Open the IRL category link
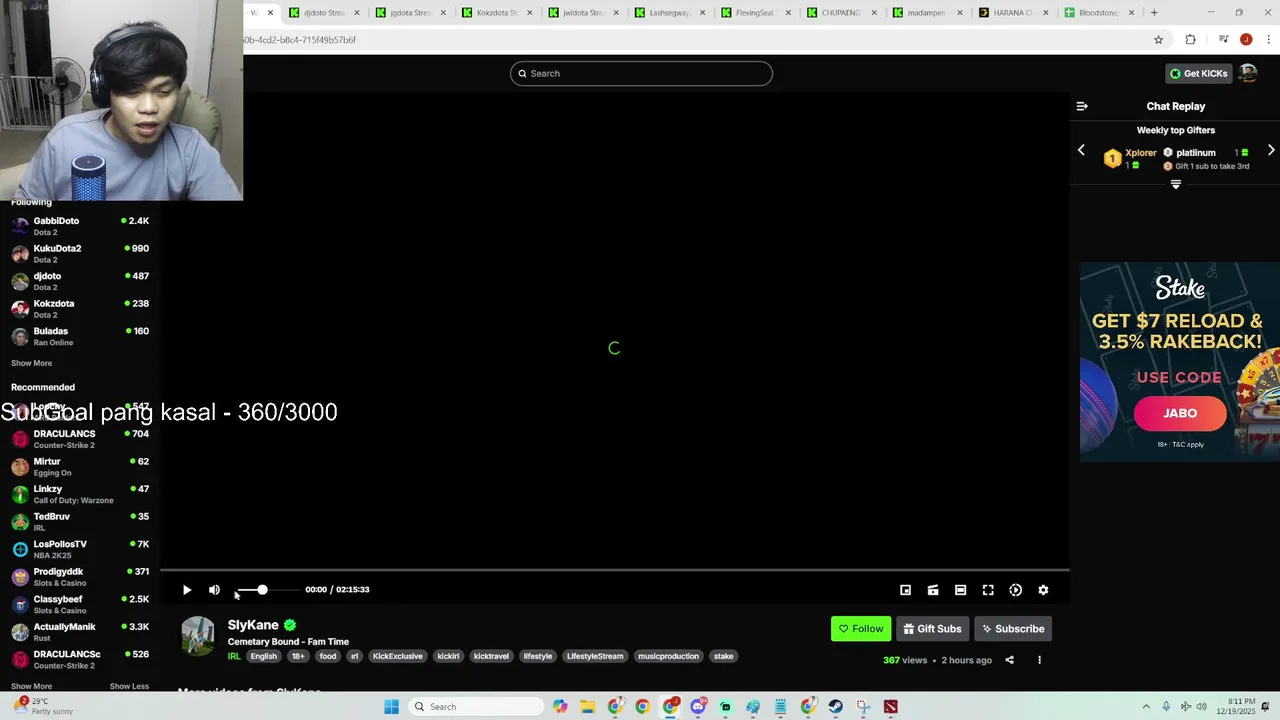The image size is (1280, 720). (x=234, y=656)
